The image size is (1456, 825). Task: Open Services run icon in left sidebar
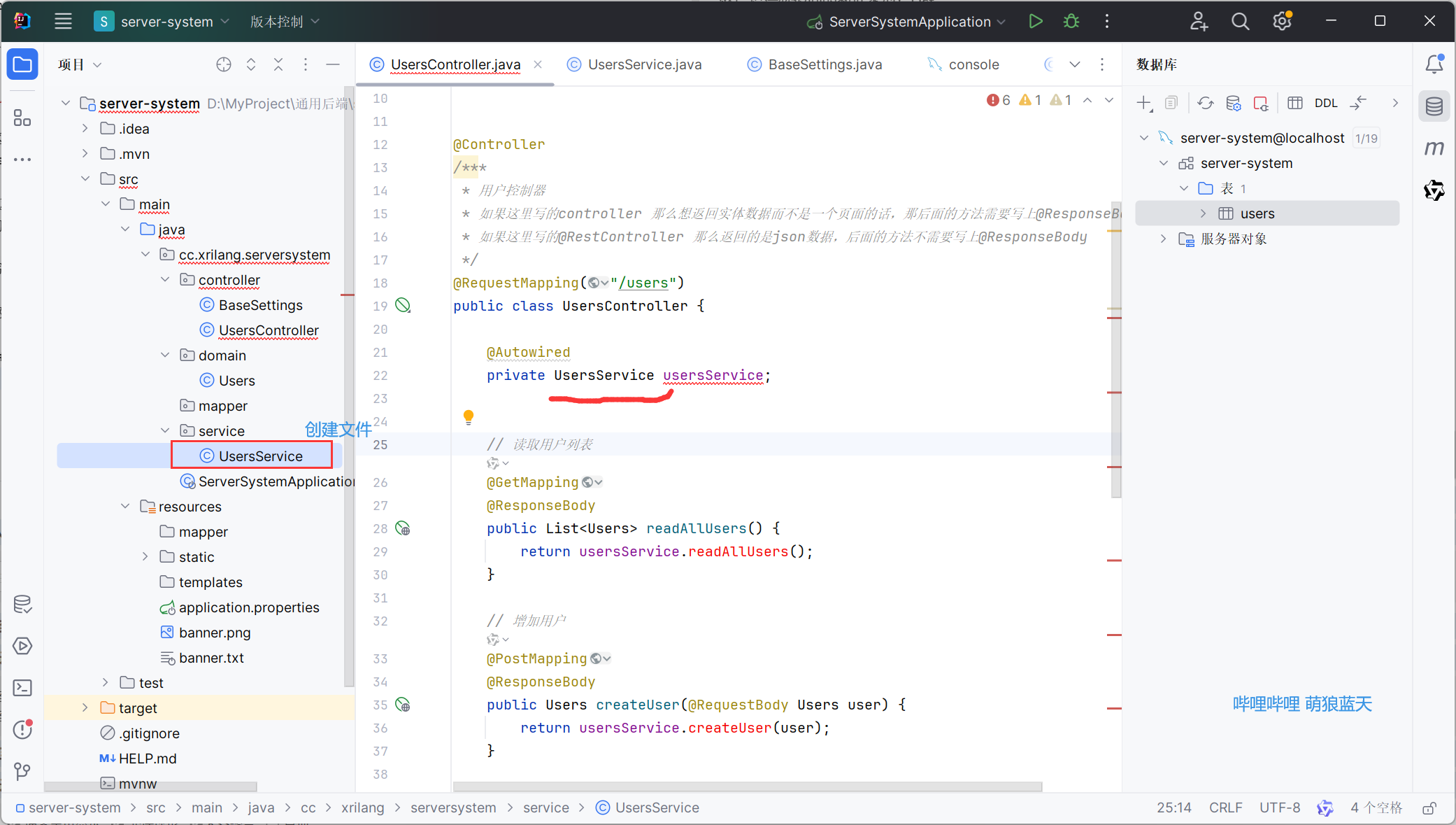coord(22,646)
